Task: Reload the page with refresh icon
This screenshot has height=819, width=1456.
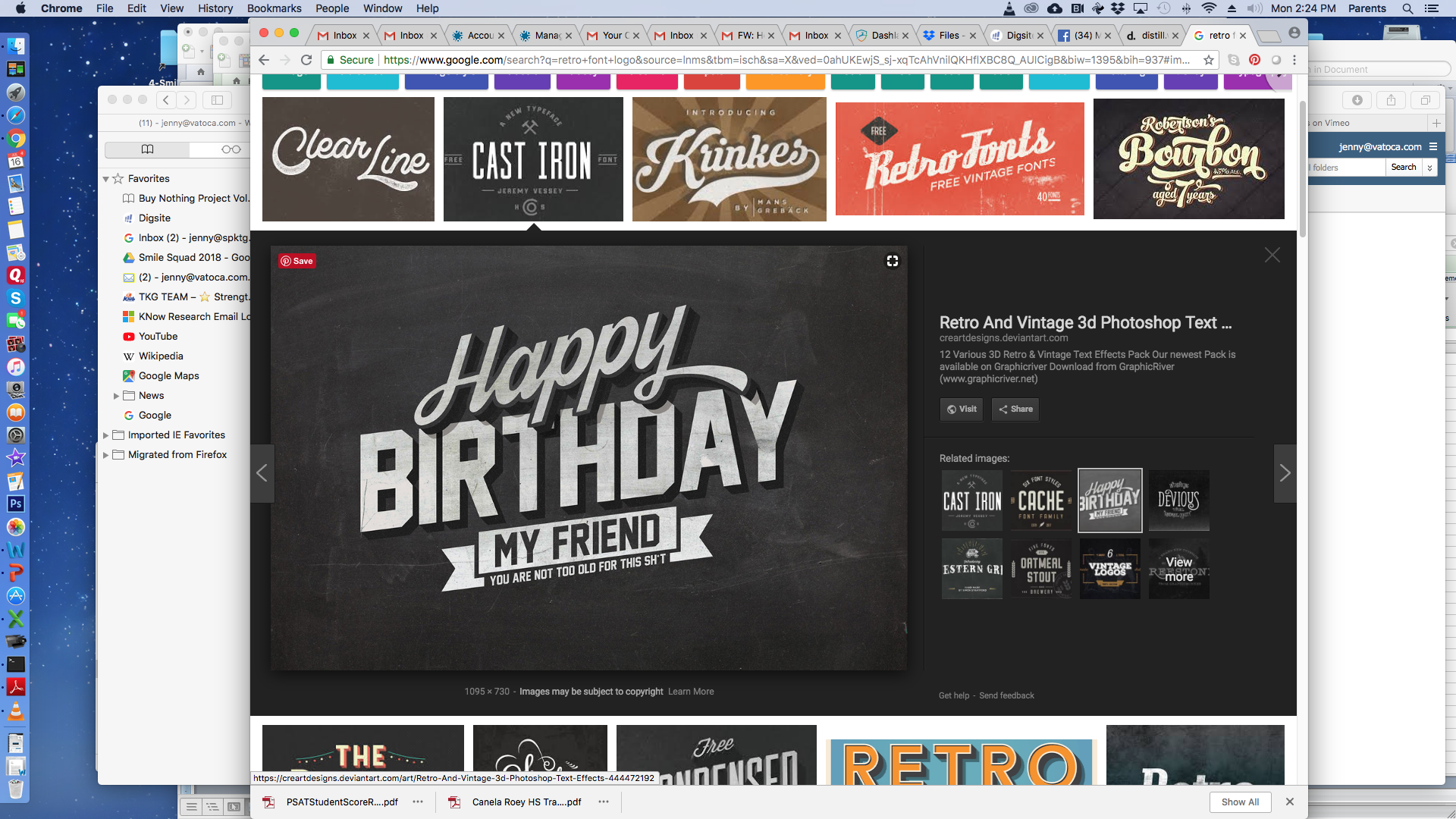Action: coord(306,60)
